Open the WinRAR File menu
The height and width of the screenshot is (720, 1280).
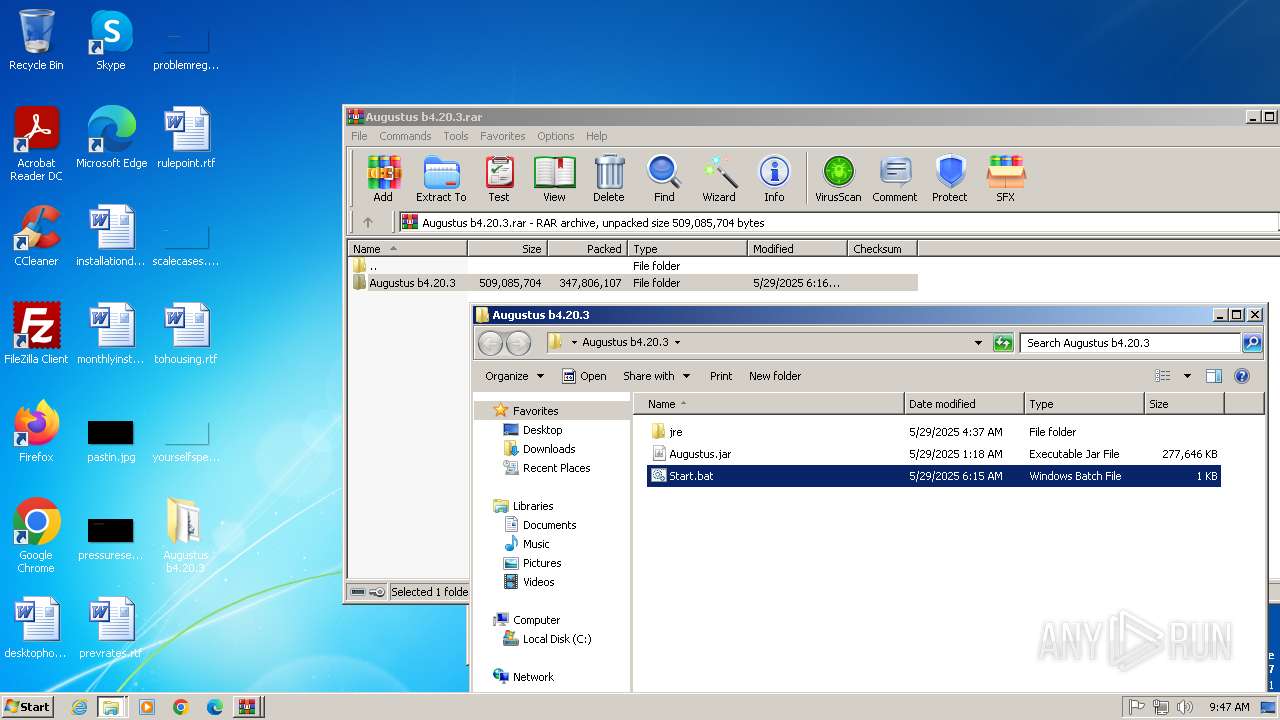pos(359,136)
